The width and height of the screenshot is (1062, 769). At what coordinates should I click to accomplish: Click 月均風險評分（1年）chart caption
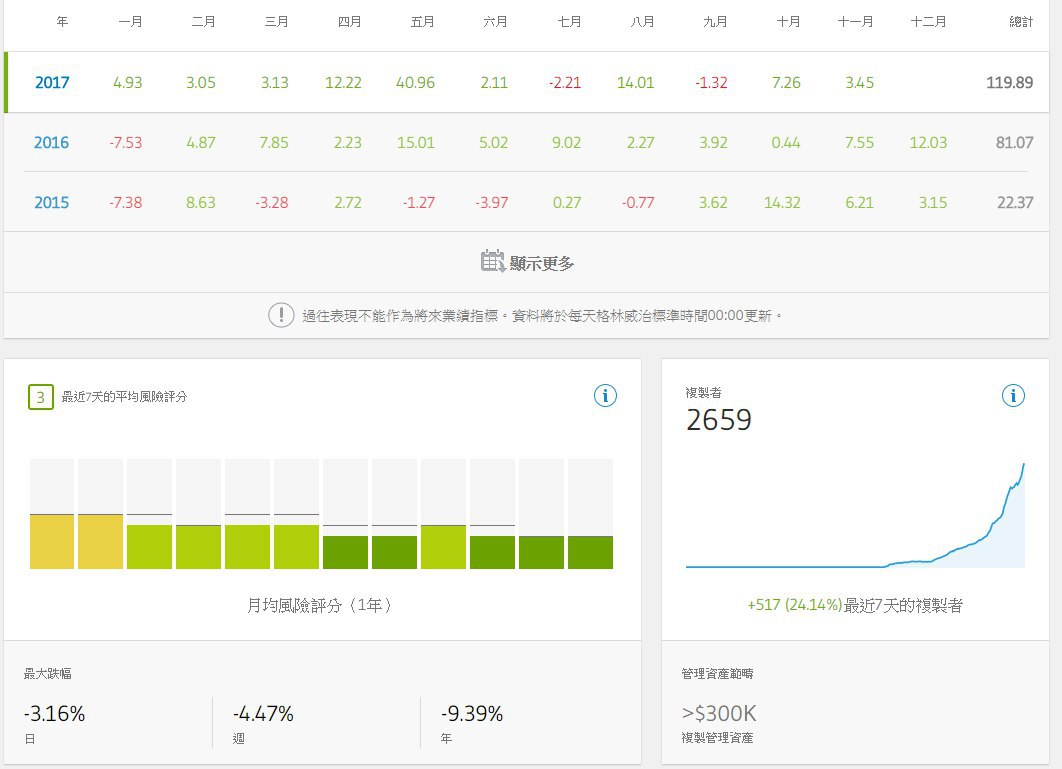point(320,605)
